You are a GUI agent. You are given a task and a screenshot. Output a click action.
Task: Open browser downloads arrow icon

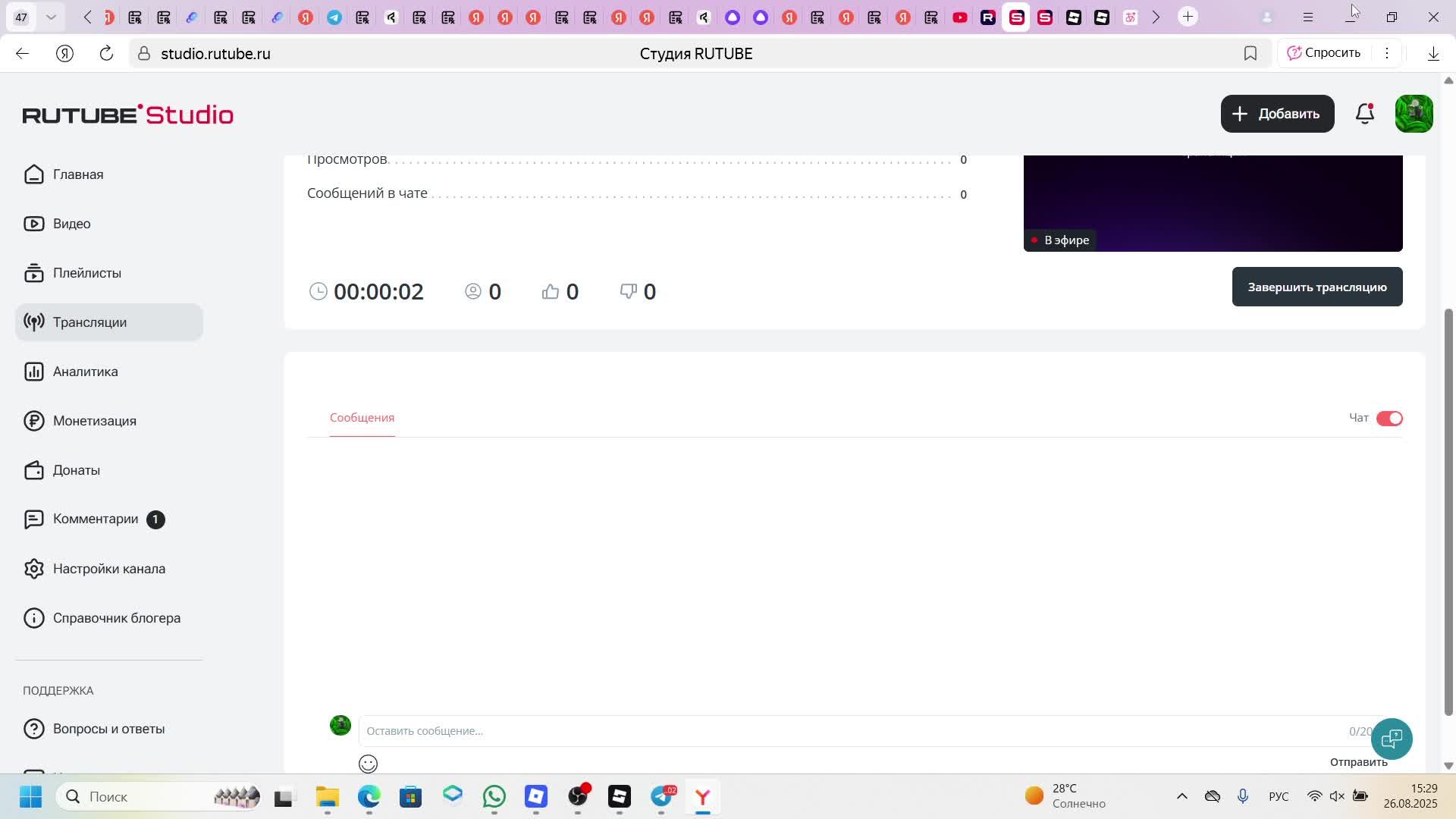[x=1433, y=54]
